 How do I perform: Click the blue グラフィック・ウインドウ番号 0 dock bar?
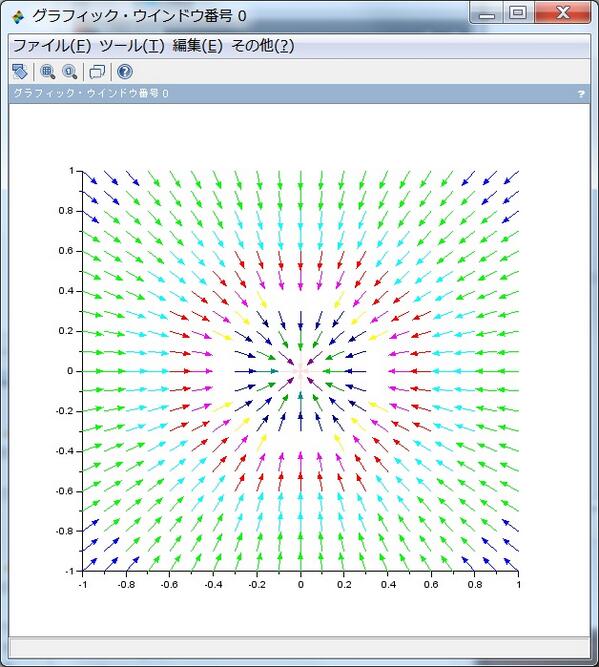point(299,94)
